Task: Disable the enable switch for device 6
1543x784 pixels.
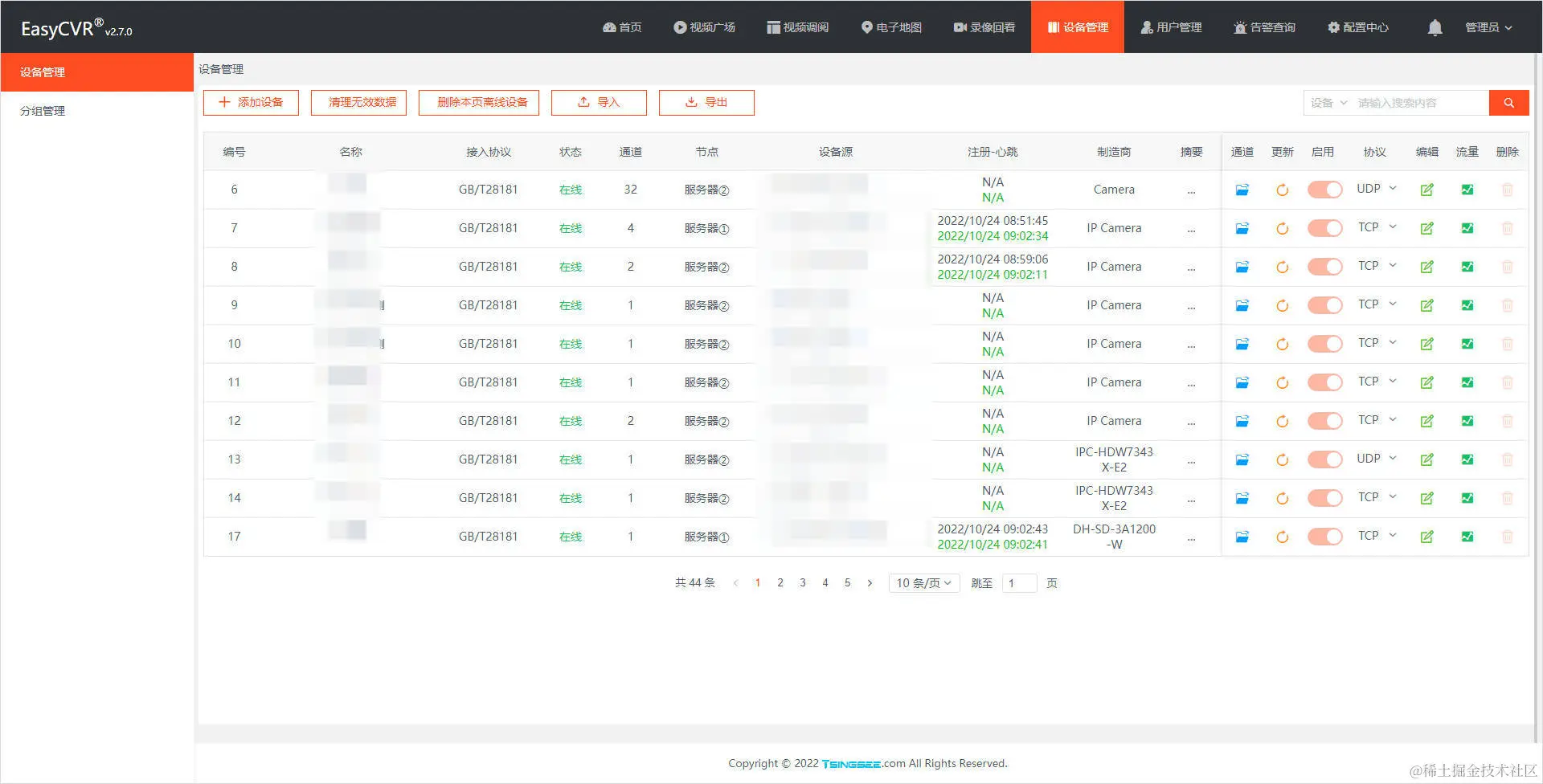Action: (1324, 190)
